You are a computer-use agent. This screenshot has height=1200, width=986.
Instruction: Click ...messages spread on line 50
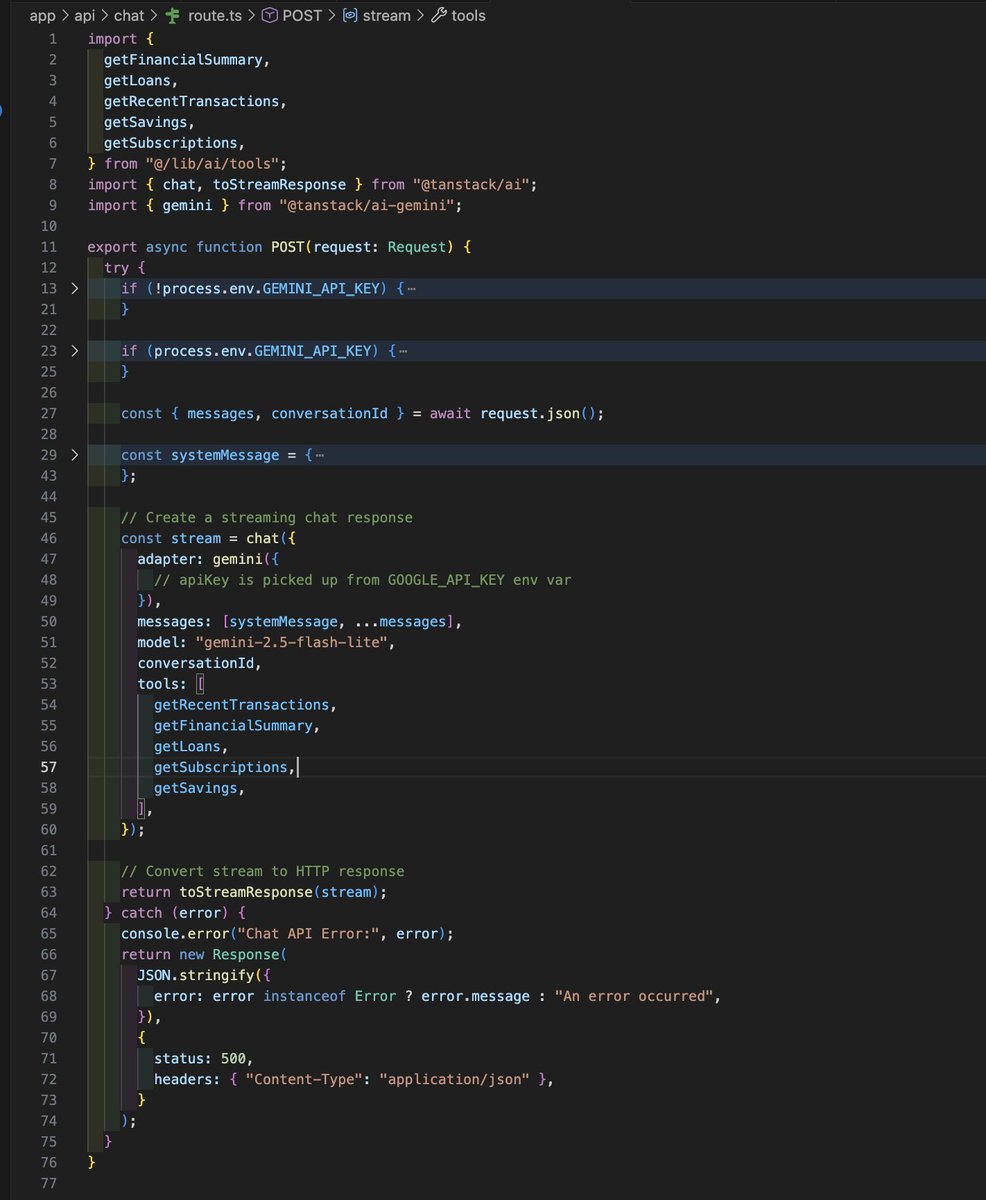click(399, 622)
